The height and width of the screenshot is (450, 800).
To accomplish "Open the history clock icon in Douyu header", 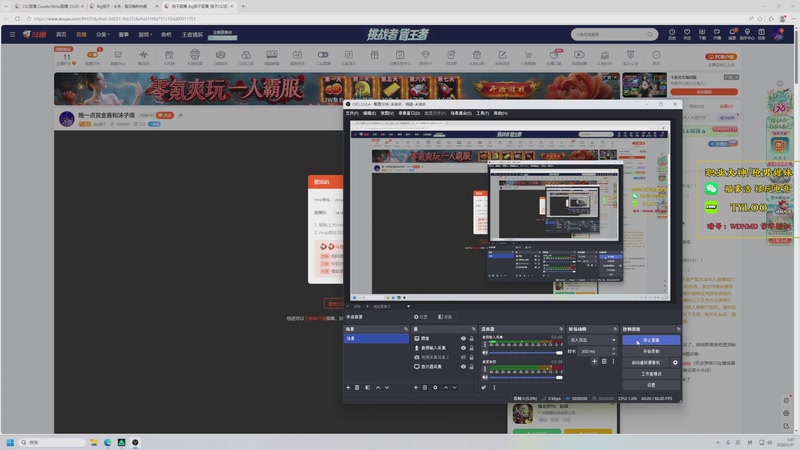I will (x=672, y=34).
